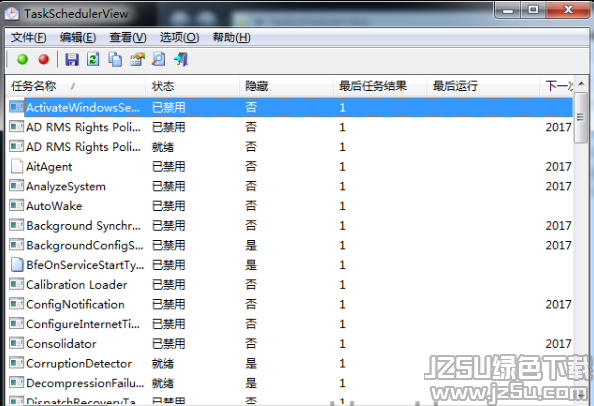The width and height of the screenshot is (594, 406).
Task: Click the icon of the ConfigureInternetTi... row
Action: [17, 324]
